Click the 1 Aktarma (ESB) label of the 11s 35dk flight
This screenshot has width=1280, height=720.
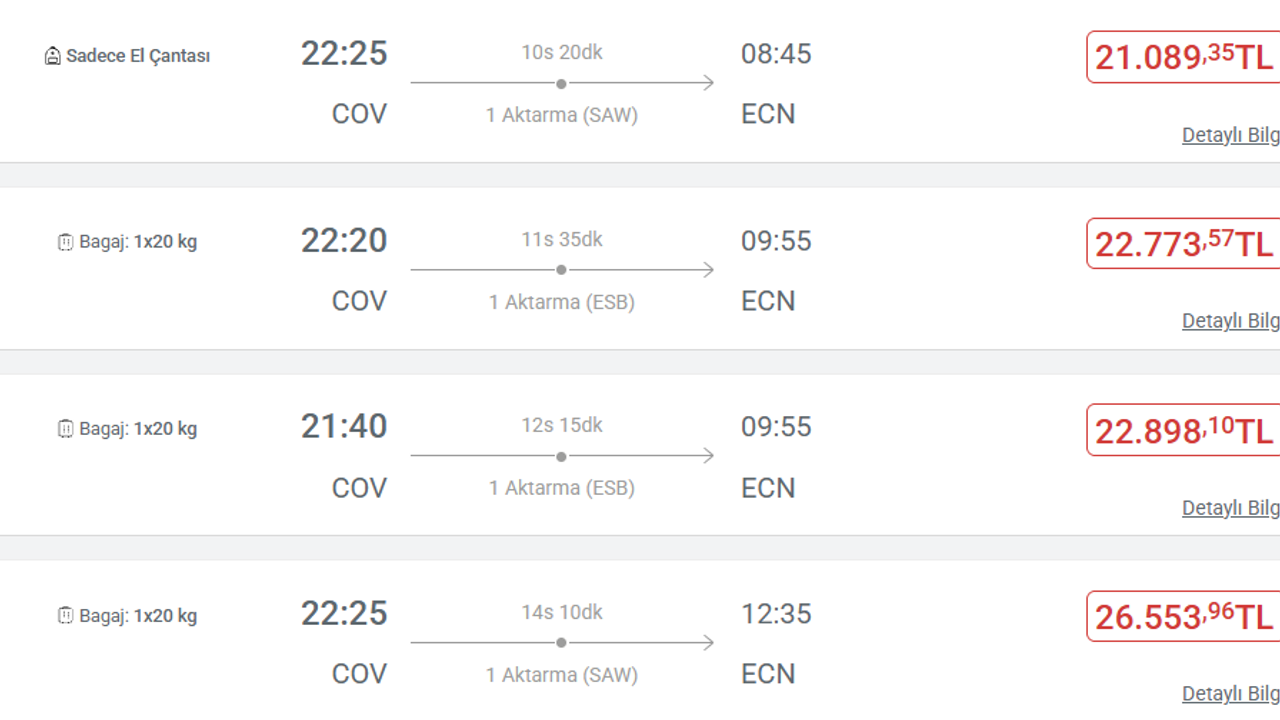click(562, 302)
